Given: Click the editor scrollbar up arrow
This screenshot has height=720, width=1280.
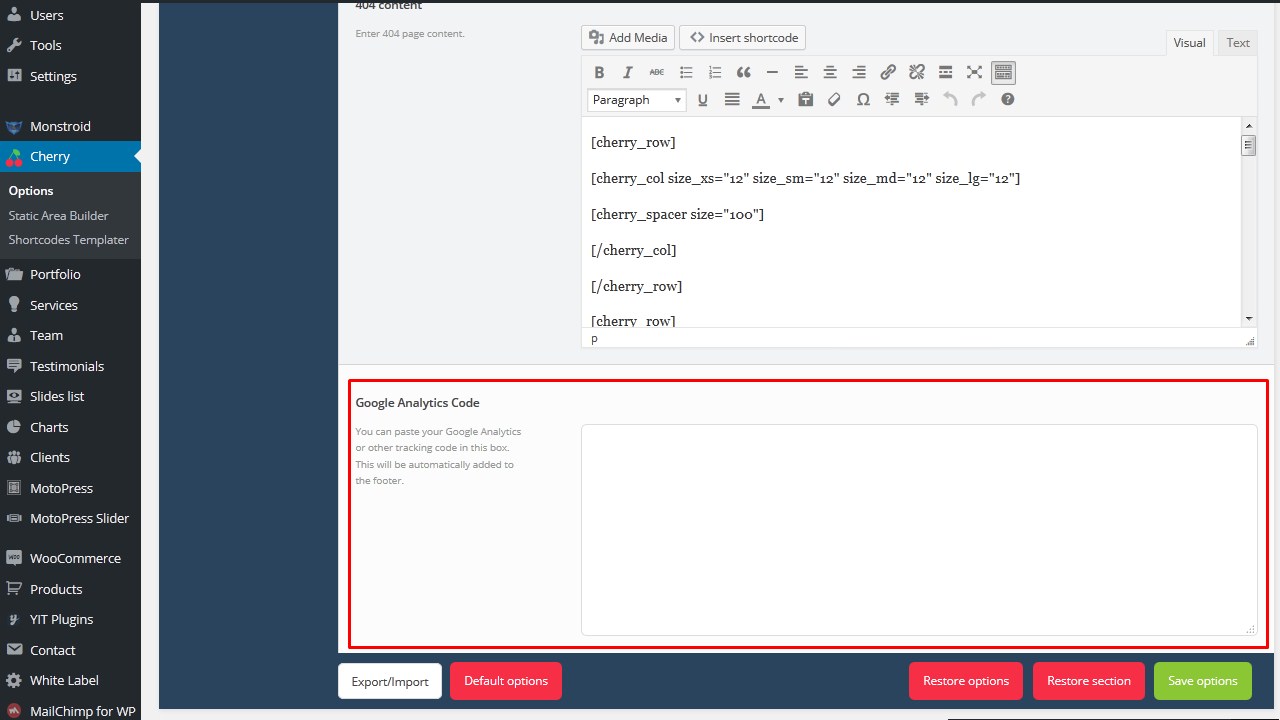Looking at the screenshot, I should (x=1249, y=125).
